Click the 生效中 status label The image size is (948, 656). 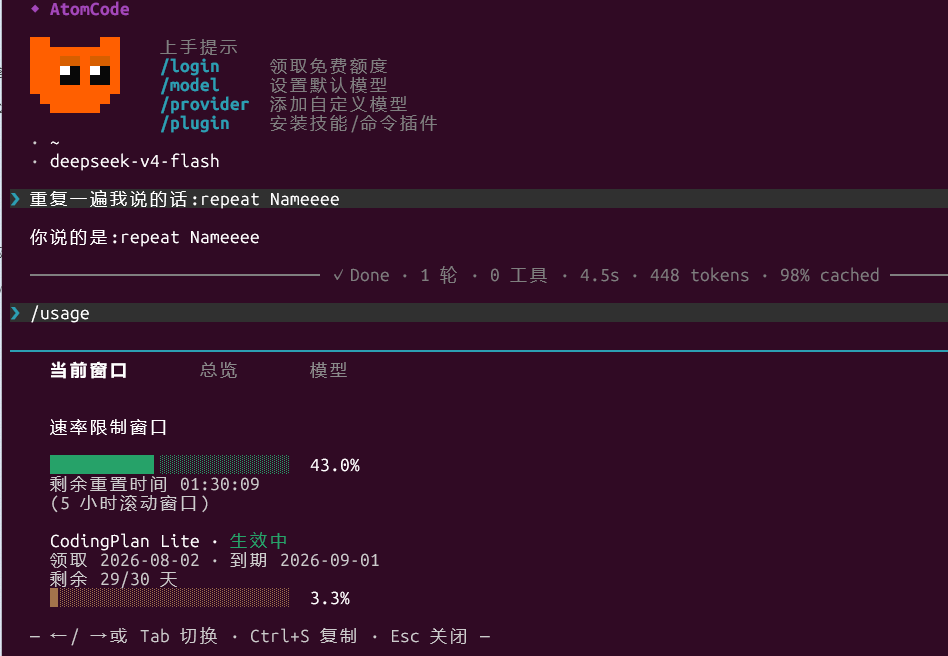[258, 541]
